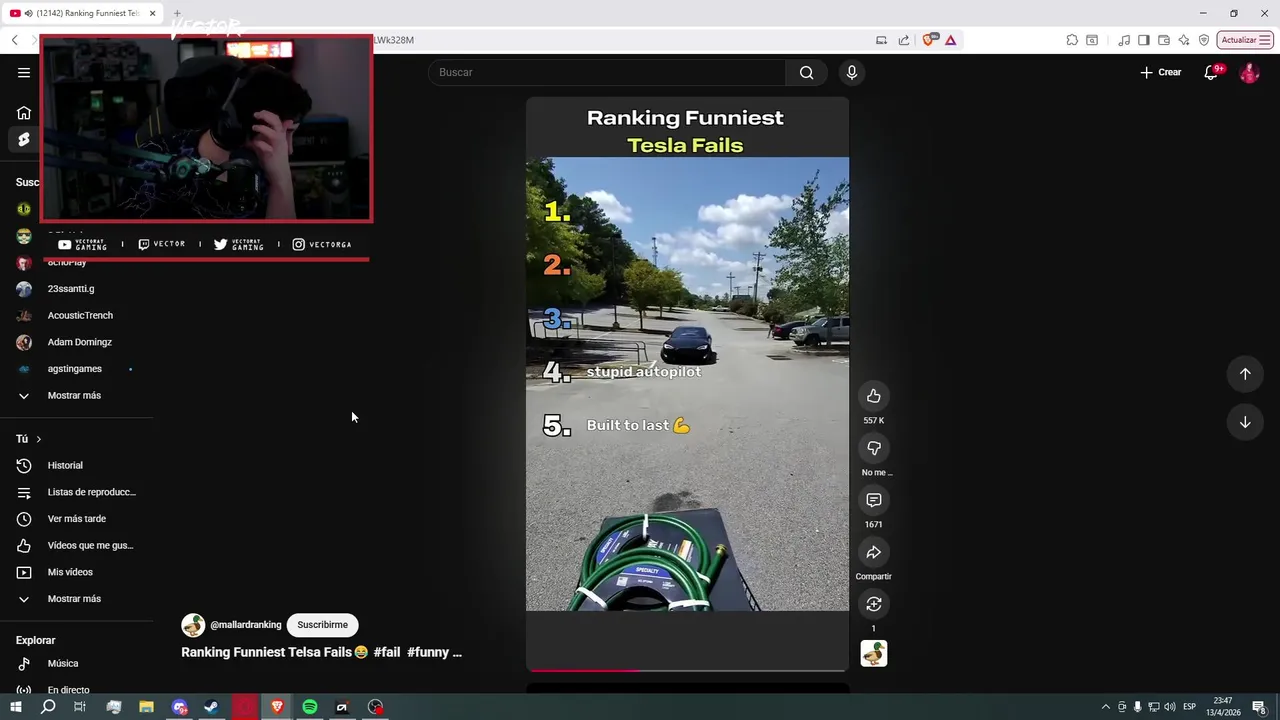Share page from address bar icon

coord(904,40)
